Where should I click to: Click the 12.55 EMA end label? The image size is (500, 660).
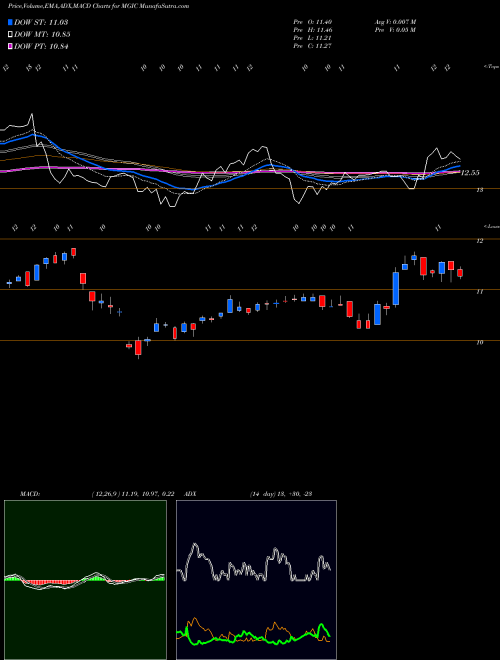coord(470,173)
